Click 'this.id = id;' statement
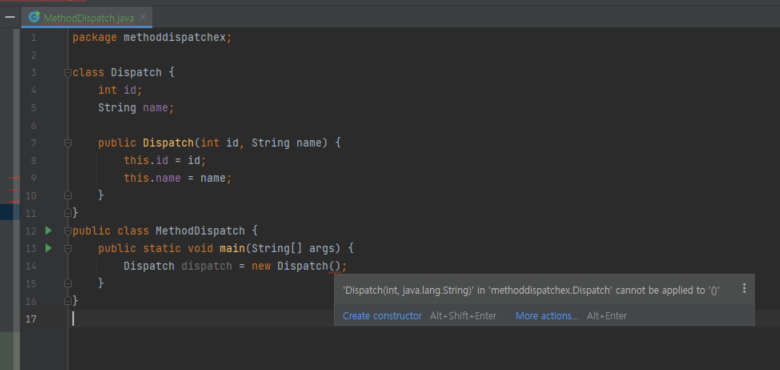Screen dimensions: 780x370 click(165, 161)
